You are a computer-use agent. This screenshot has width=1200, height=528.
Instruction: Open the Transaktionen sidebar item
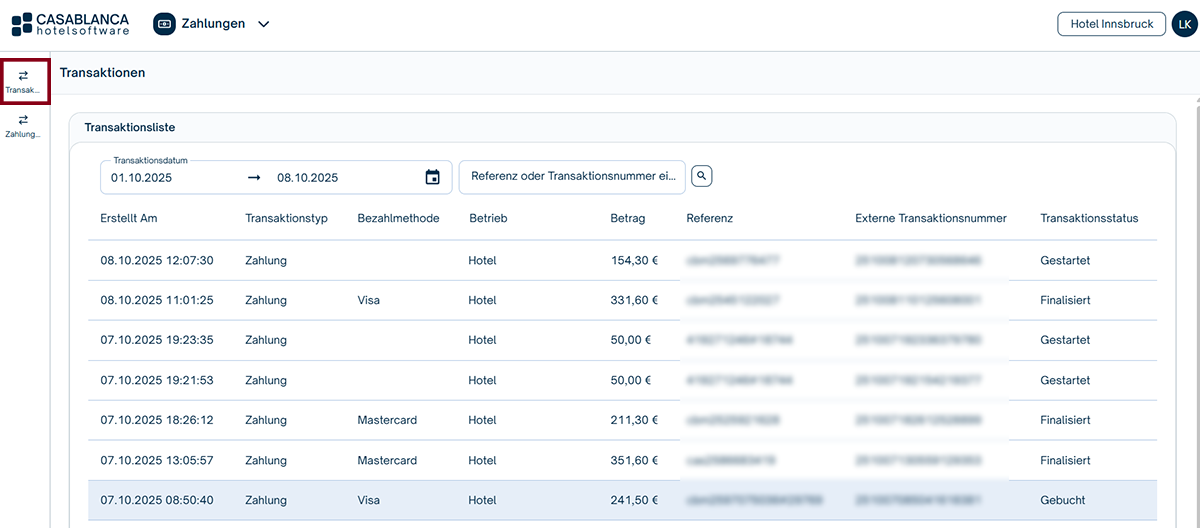pyautogui.click(x=24, y=81)
